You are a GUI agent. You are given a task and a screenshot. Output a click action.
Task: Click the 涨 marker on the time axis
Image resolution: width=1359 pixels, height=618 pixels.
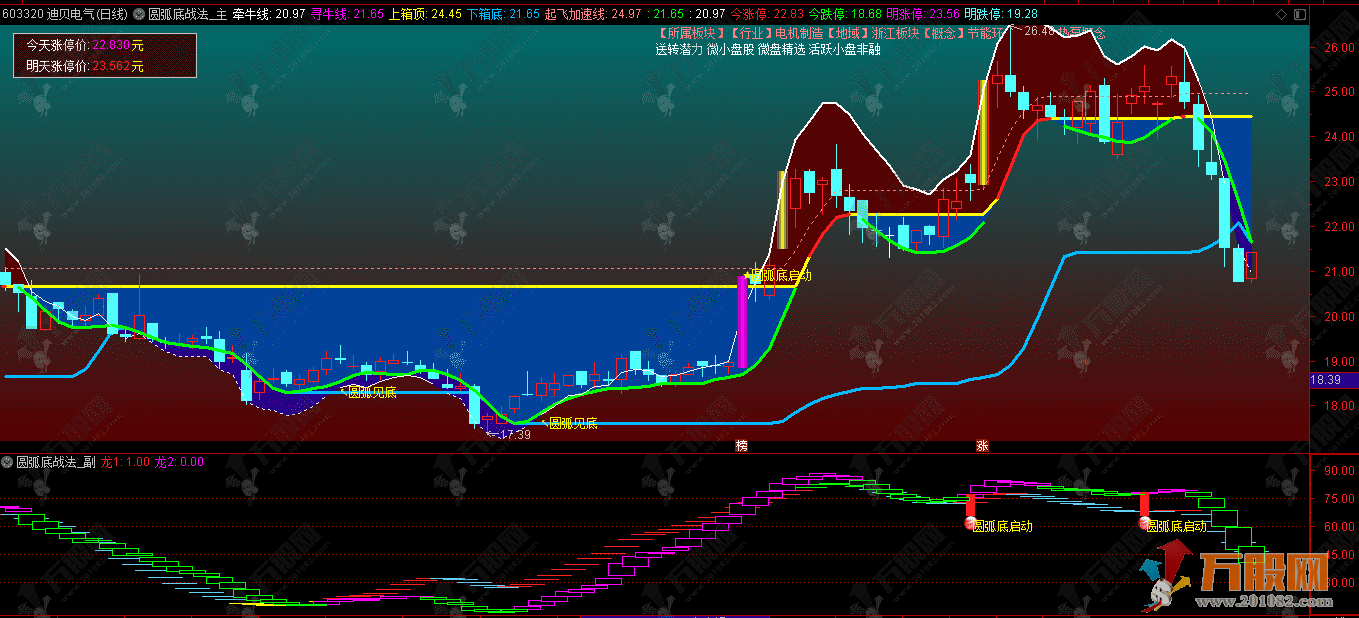[x=982, y=445]
